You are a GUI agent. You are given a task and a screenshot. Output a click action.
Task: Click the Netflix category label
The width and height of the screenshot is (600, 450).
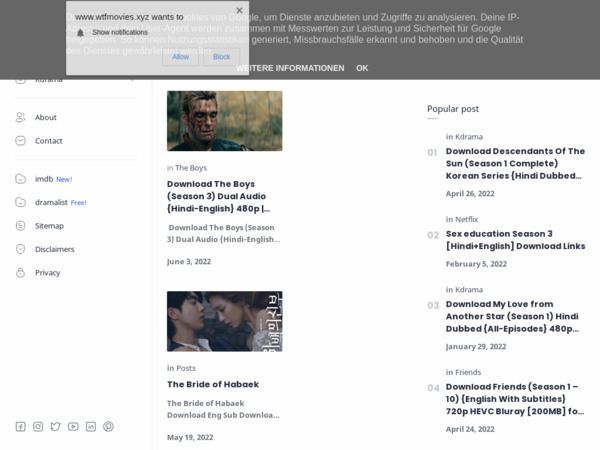click(x=466, y=219)
